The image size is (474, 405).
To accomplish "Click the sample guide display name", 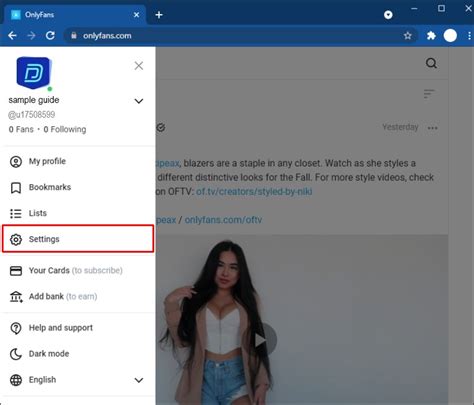I will [34, 100].
